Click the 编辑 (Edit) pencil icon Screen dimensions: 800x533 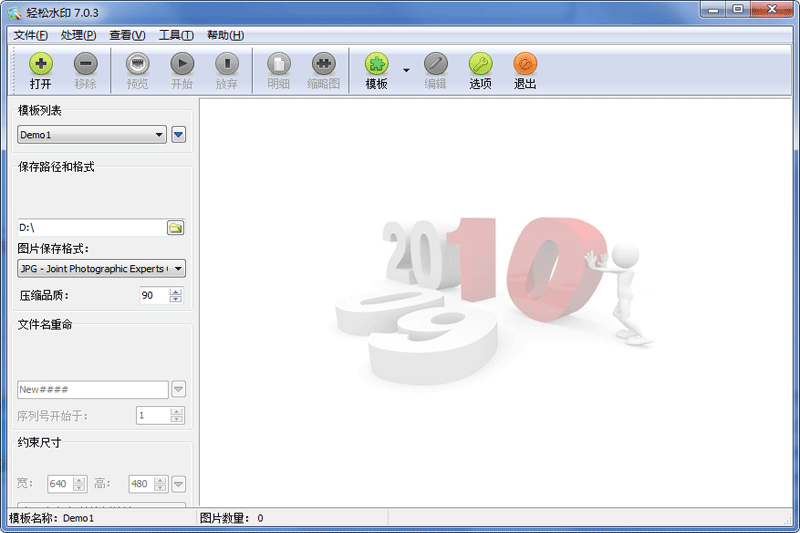(x=435, y=64)
